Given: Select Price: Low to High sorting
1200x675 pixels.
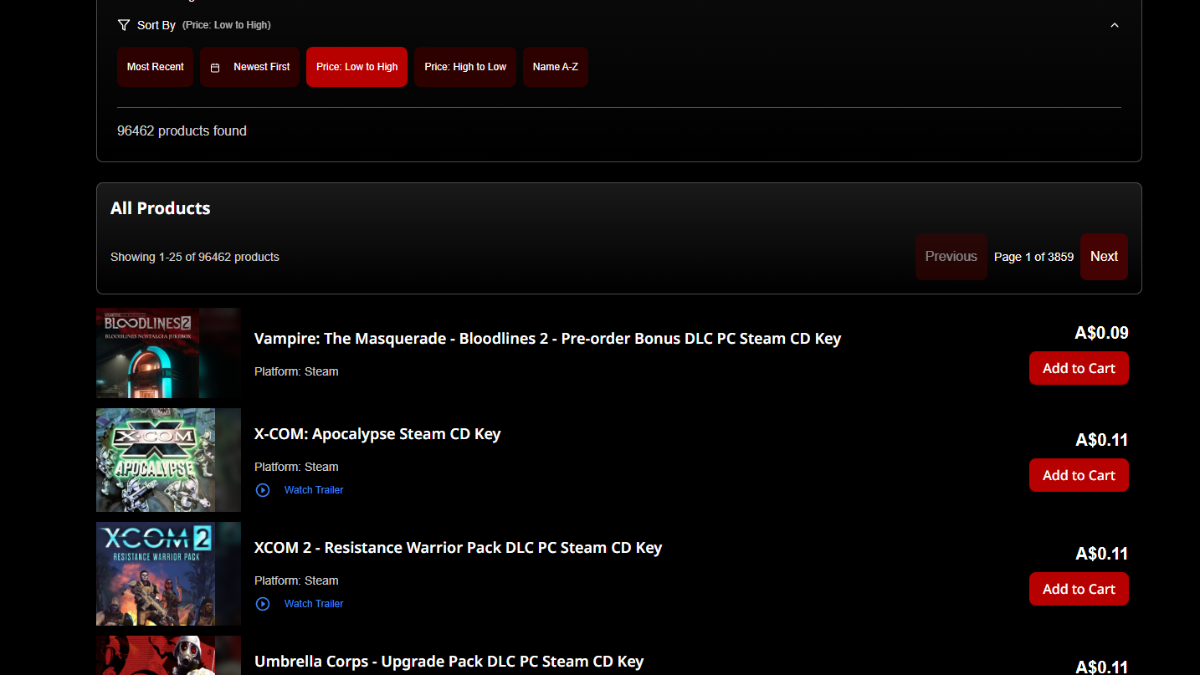Looking at the screenshot, I should click(x=357, y=67).
